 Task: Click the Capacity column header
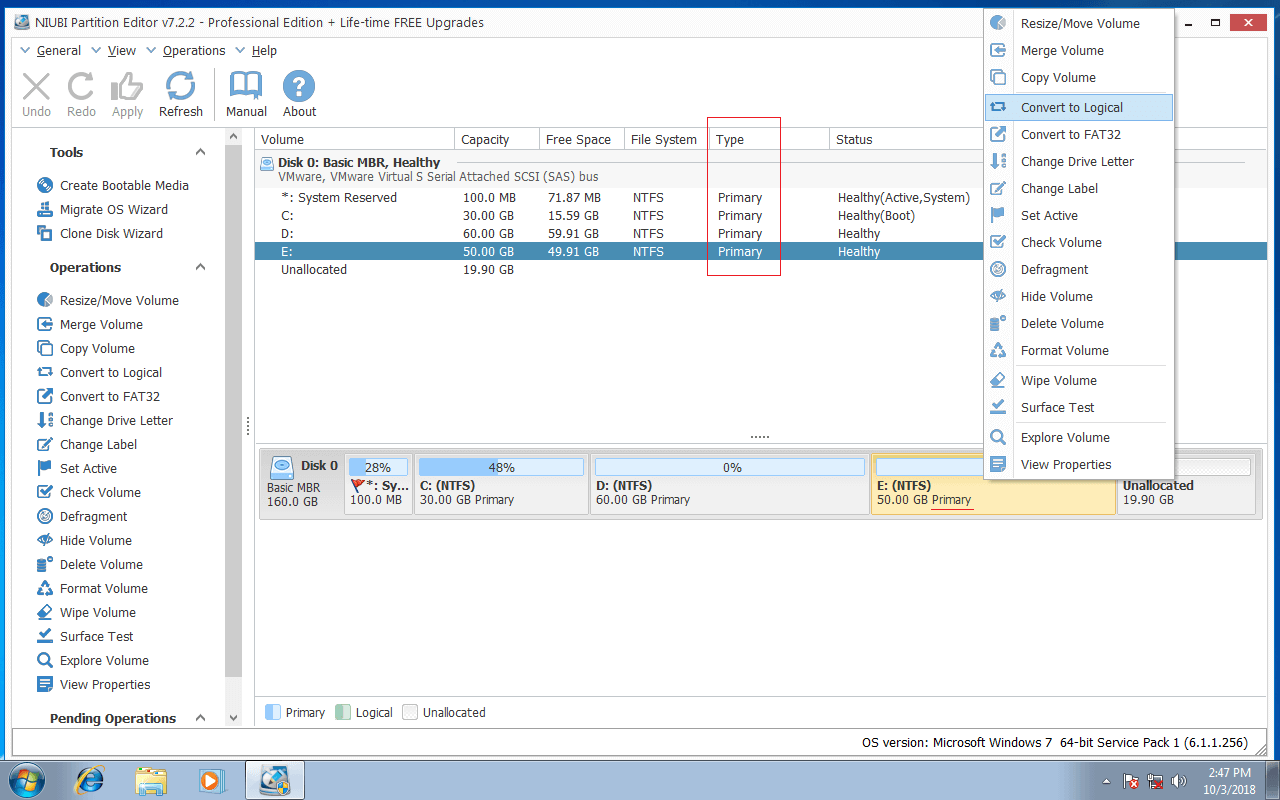tap(485, 139)
